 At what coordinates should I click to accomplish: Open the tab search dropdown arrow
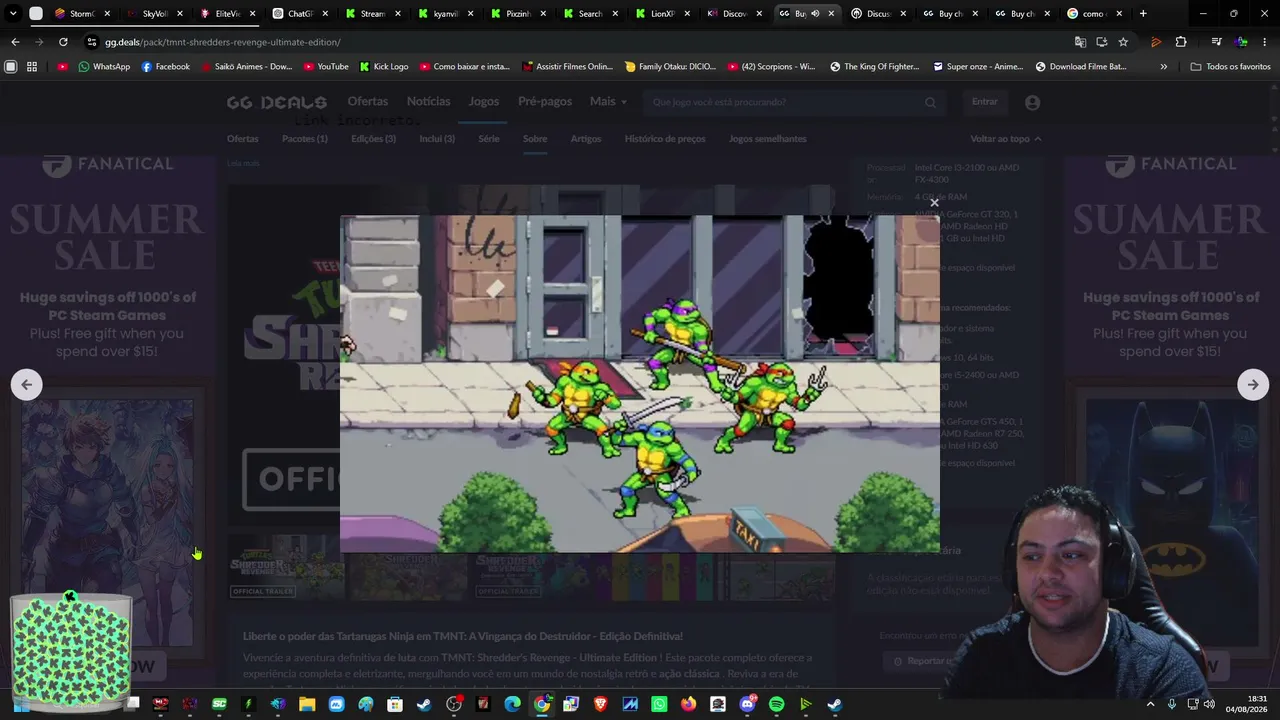pyautogui.click(x=13, y=14)
